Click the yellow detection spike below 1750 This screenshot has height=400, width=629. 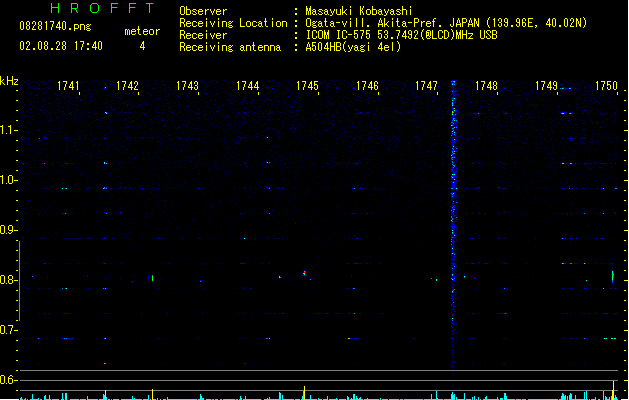(x=613, y=390)
